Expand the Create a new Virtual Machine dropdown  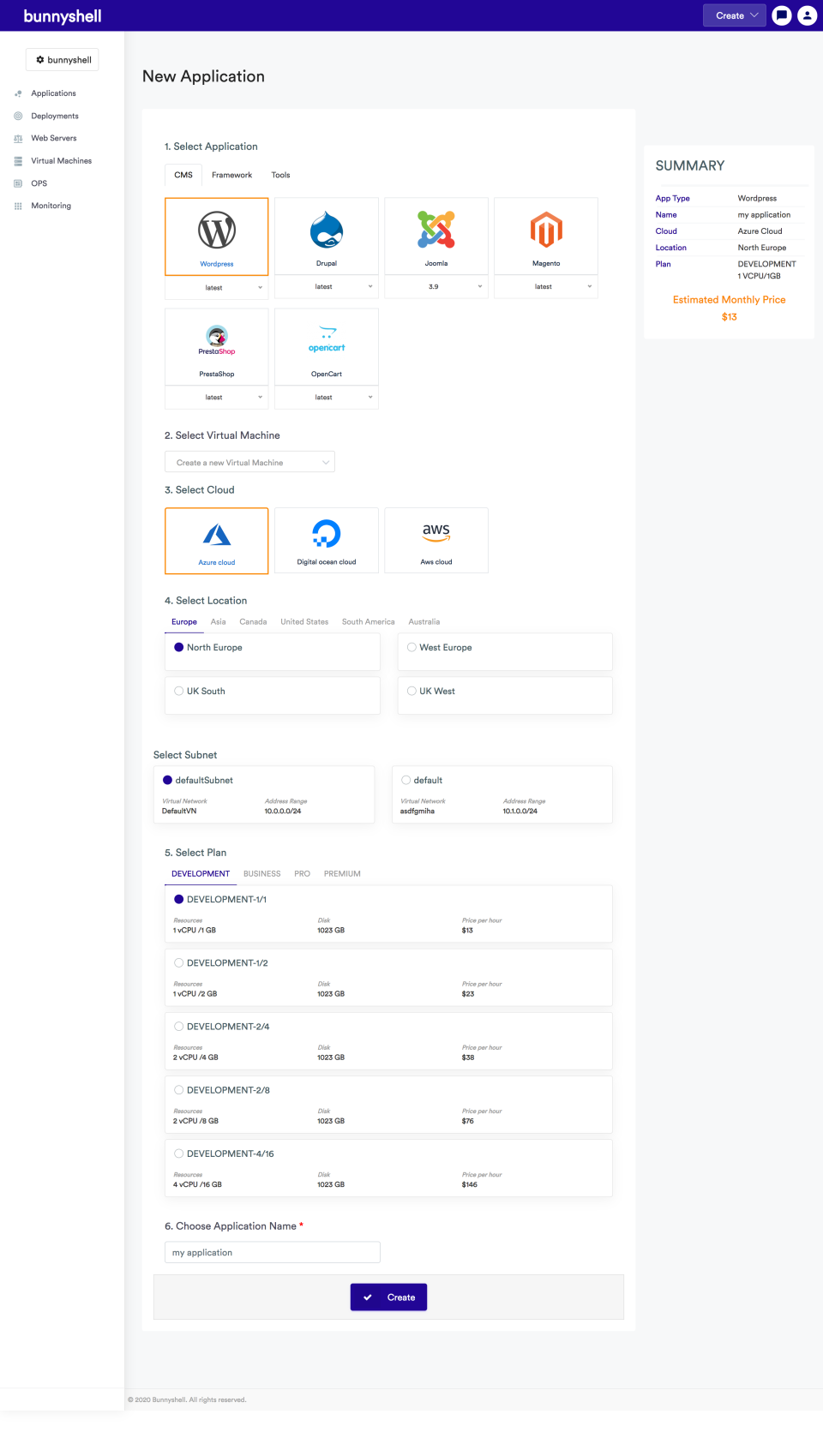point(249,463)
